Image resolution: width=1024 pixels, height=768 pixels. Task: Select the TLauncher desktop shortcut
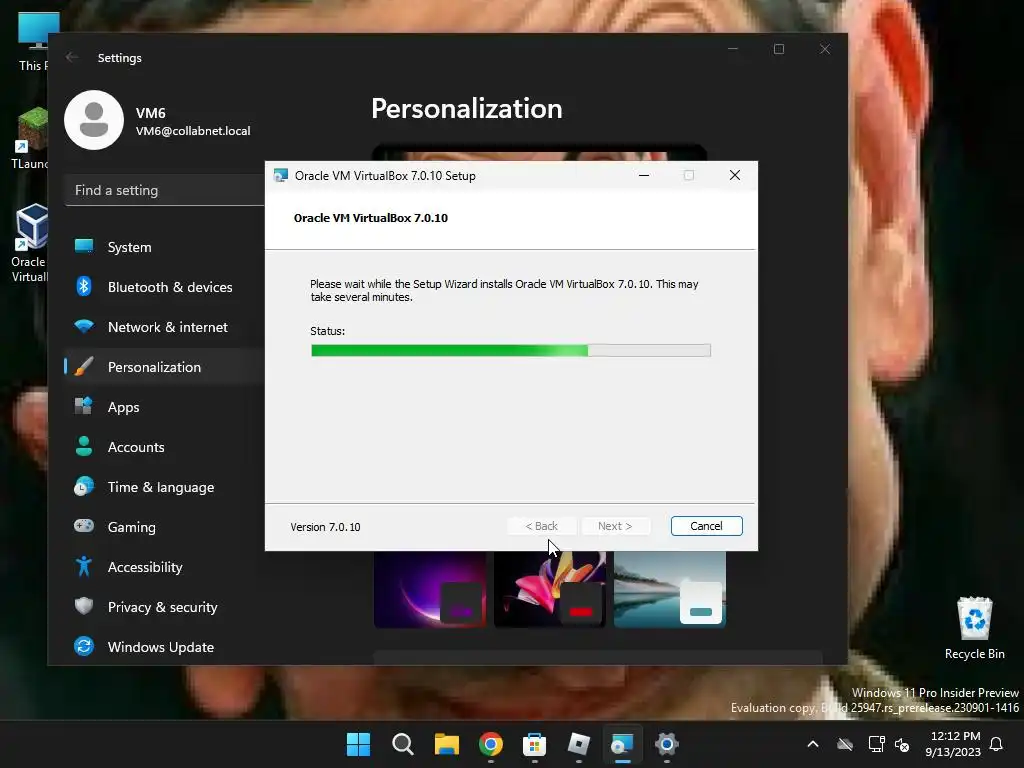(x=30, y=138)
